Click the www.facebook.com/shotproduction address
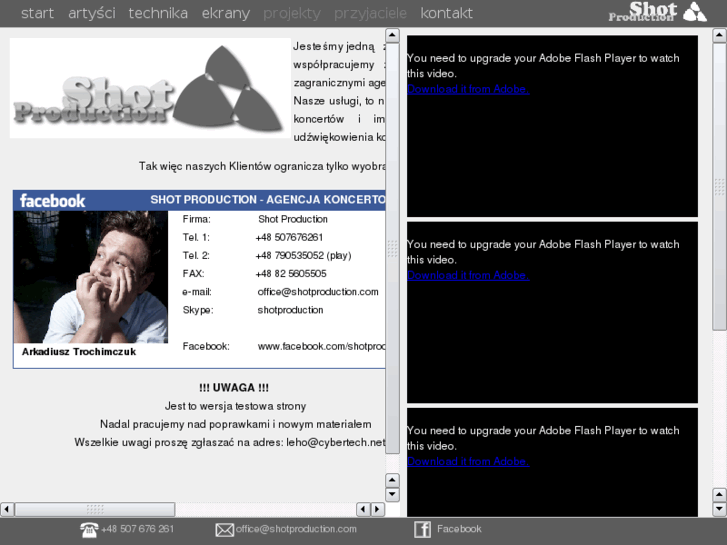 click(321, 346)
